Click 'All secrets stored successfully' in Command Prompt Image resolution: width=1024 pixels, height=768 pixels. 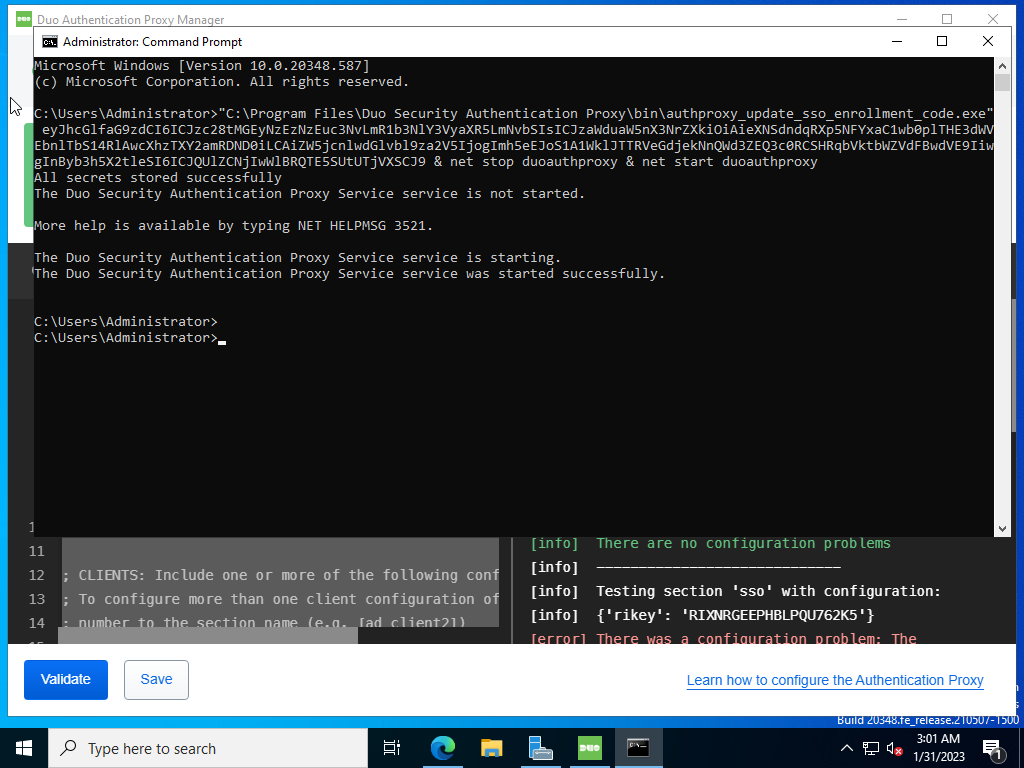click(x=158, y=178)
